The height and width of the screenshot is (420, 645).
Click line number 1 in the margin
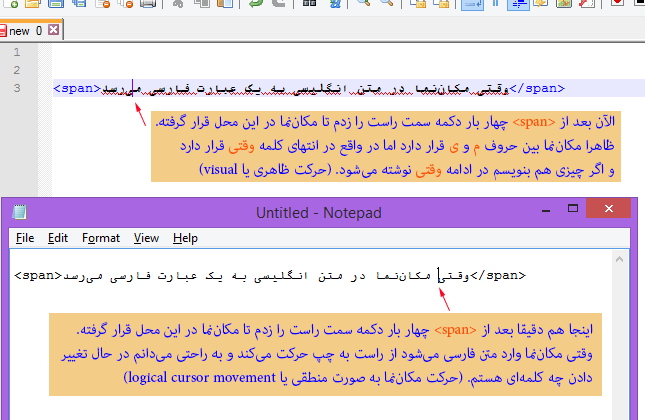click(x=16, y=52)
